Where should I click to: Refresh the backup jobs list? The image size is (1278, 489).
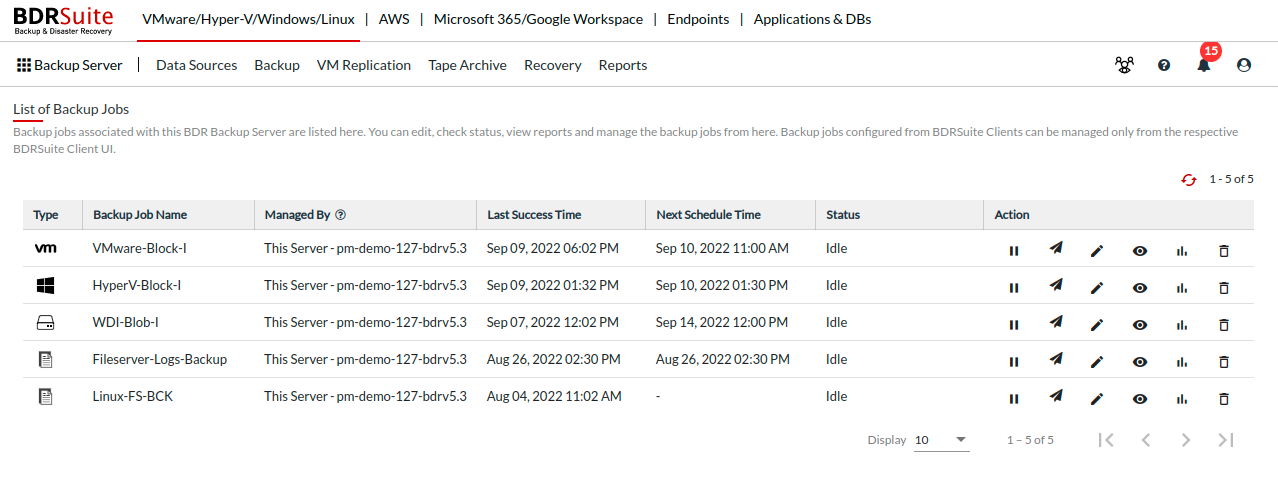pyautogui.click(x=1189, y=180)
